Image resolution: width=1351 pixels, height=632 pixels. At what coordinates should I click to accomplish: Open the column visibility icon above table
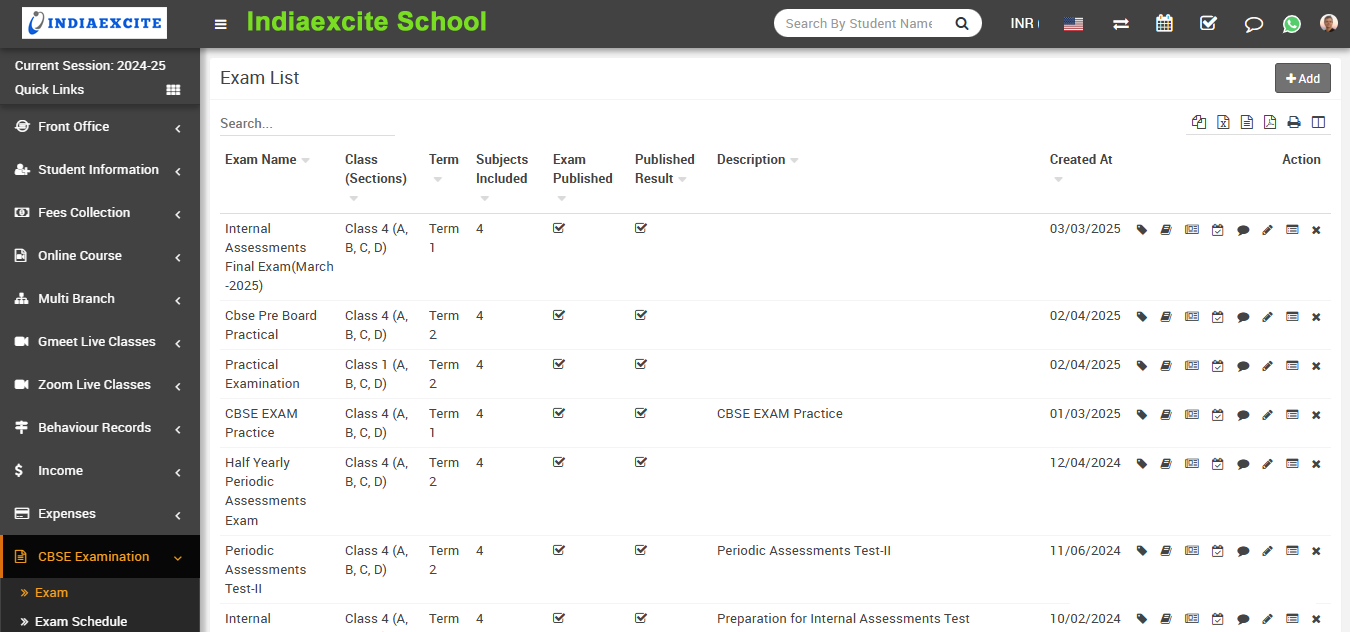[1318, 123]
